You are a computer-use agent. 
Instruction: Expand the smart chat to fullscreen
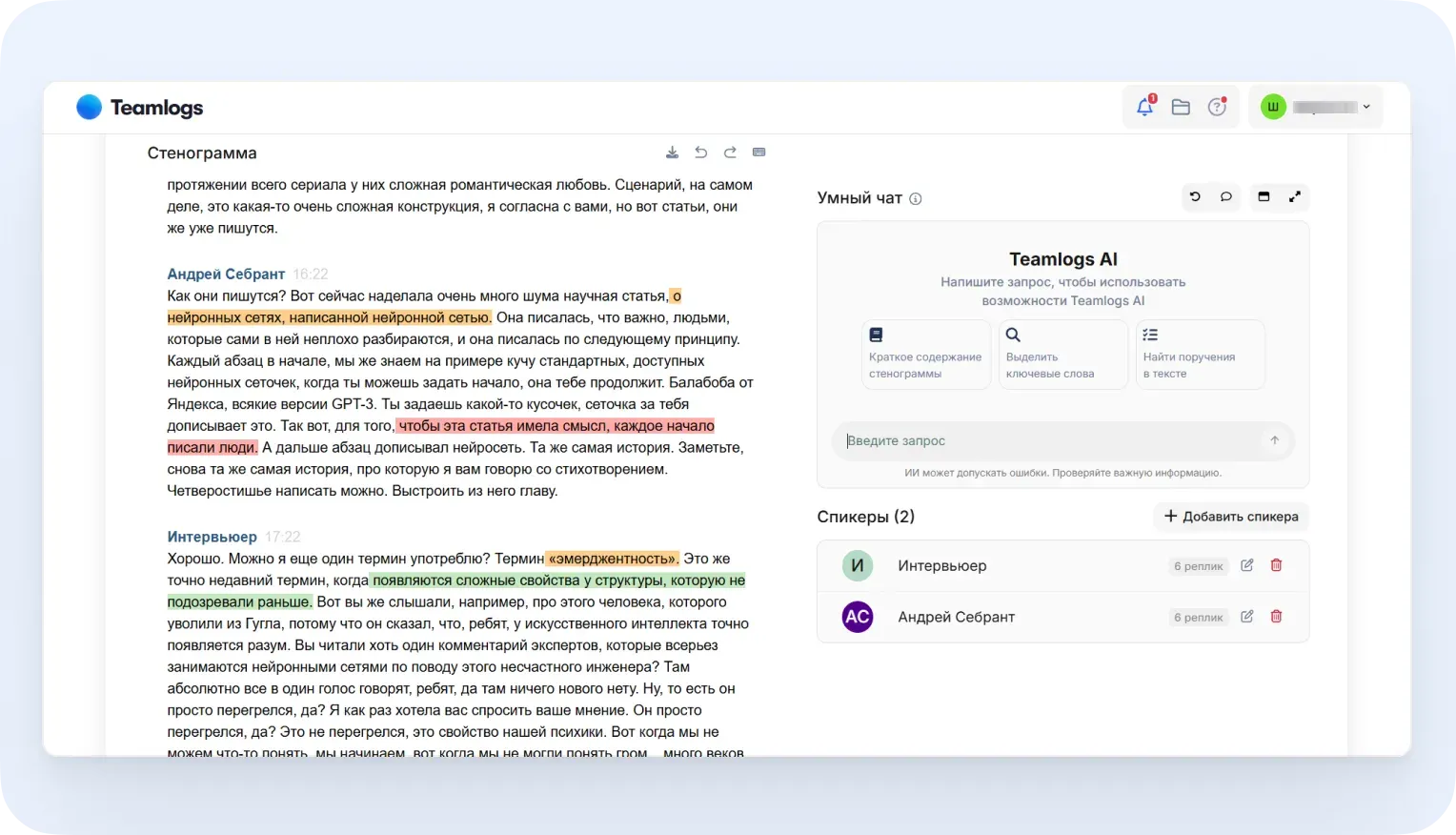pos(1295,197)
